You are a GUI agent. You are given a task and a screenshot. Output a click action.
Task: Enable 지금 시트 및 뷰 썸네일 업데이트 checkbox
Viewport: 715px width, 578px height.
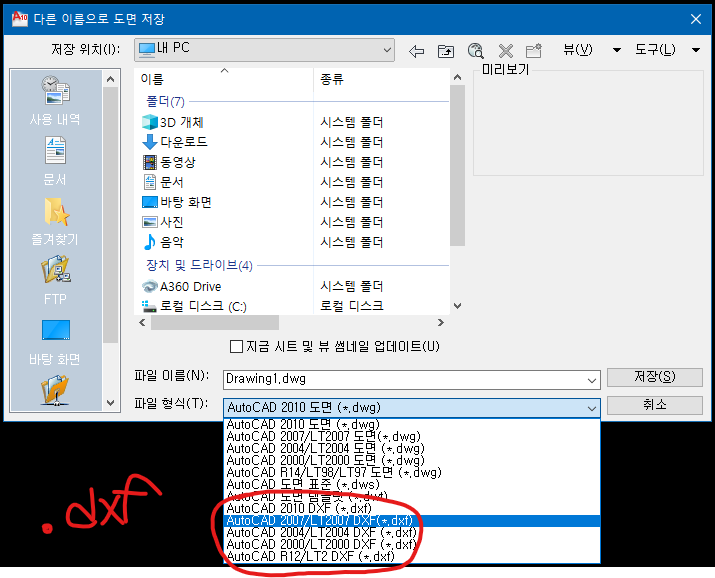click(x=236, y=346)
